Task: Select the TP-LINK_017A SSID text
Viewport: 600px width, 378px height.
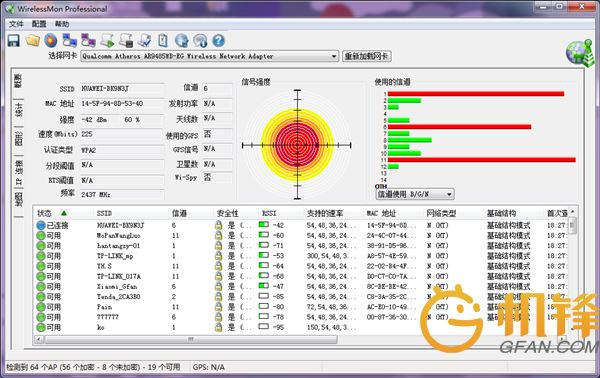Action: [118, 276]
